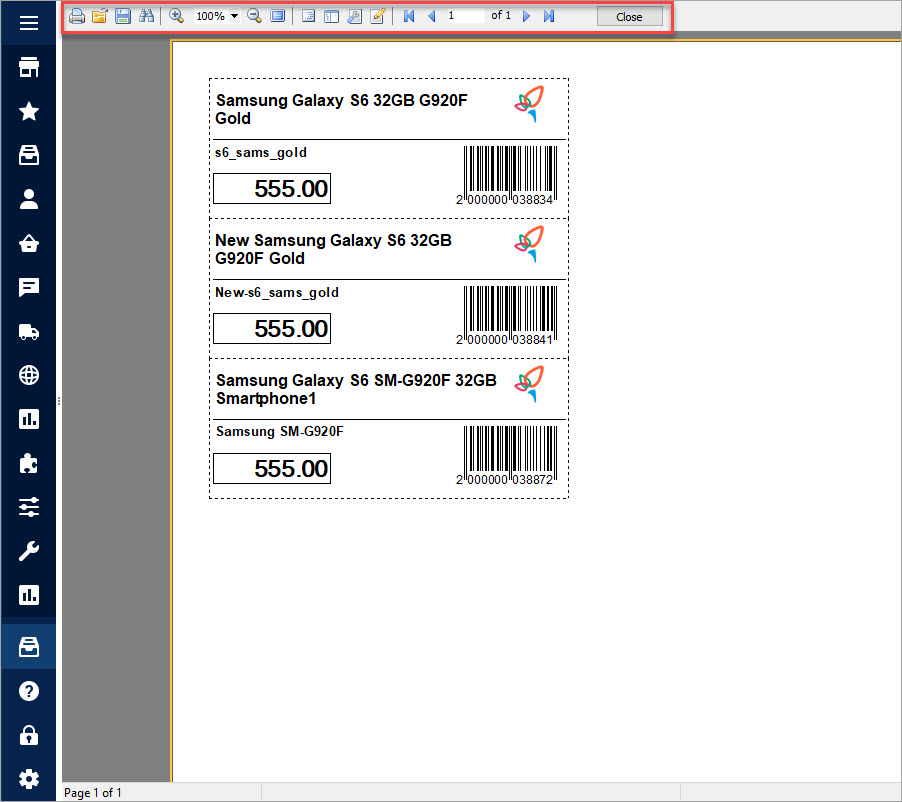Image resolution: width=902 pixels, height=802 pixels.
Task: Go to the next page
Action: pos(526,16)
